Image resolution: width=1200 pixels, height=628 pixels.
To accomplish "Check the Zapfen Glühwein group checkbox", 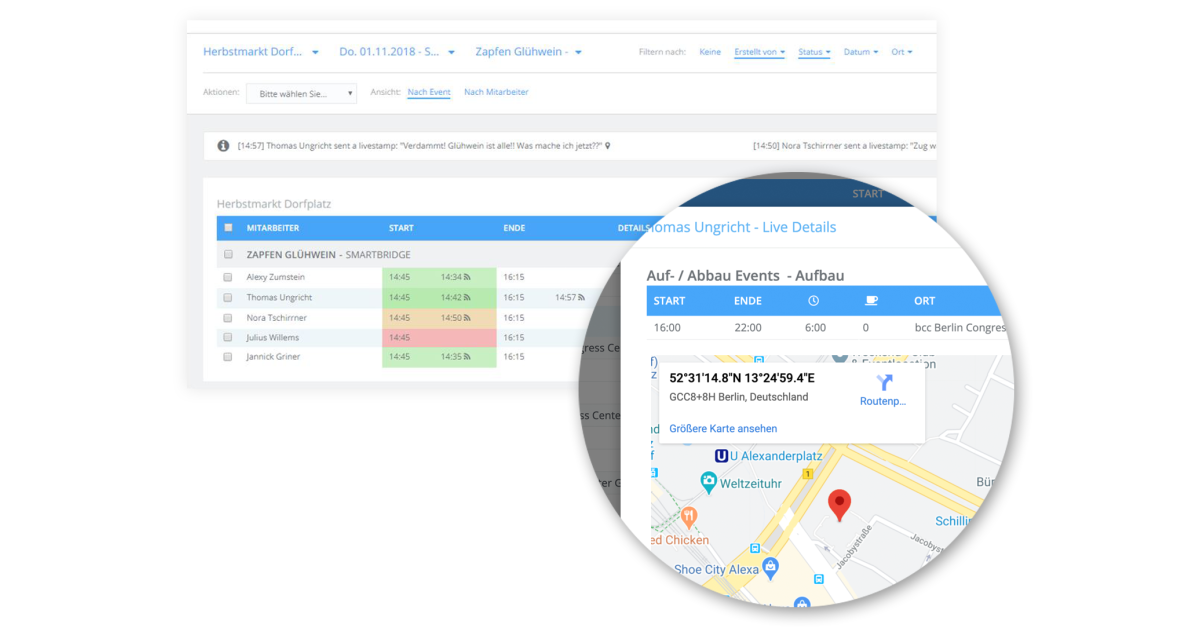I will coord(228,255).
